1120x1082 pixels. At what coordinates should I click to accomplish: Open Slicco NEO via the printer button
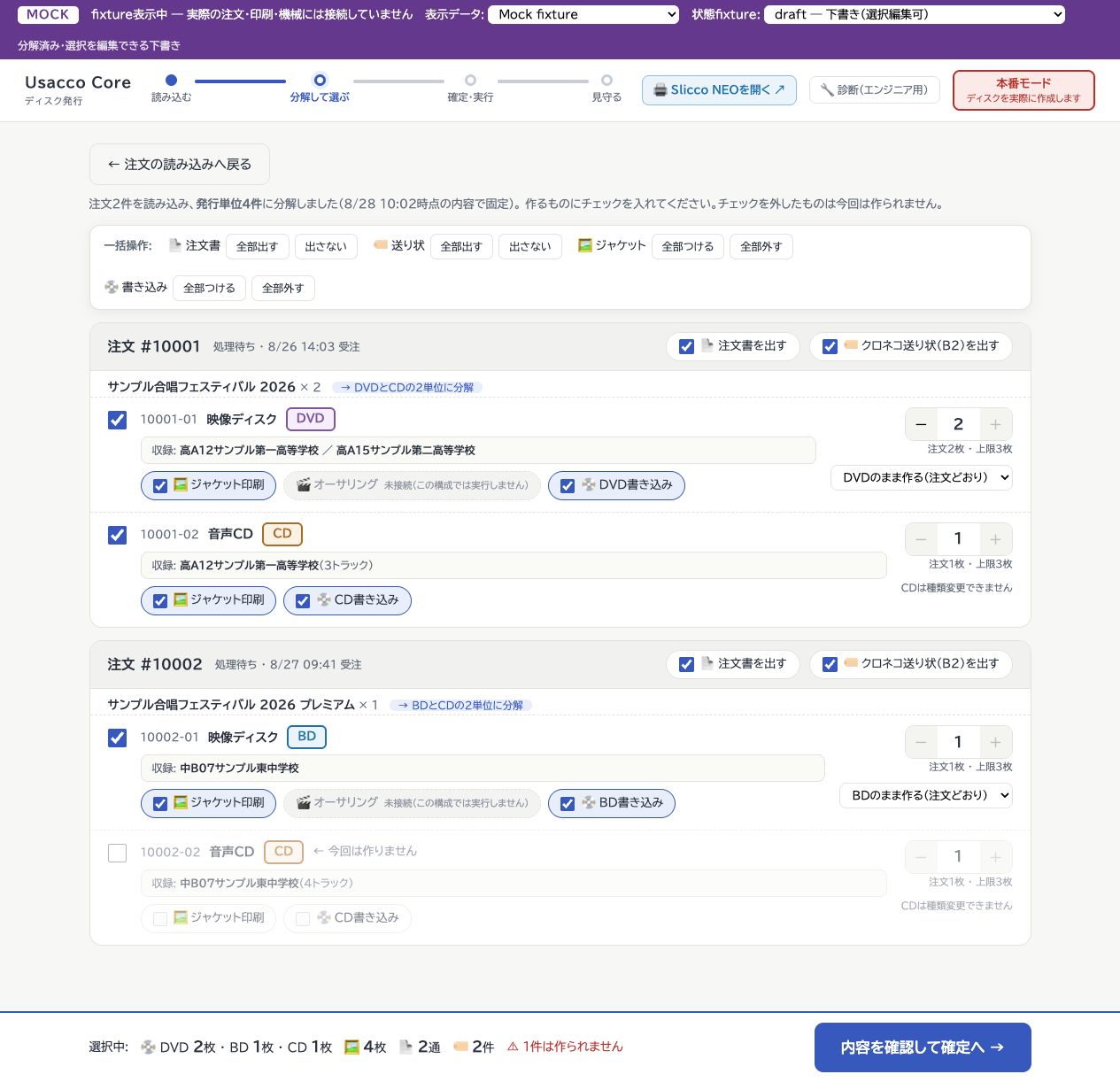(719, 89)
